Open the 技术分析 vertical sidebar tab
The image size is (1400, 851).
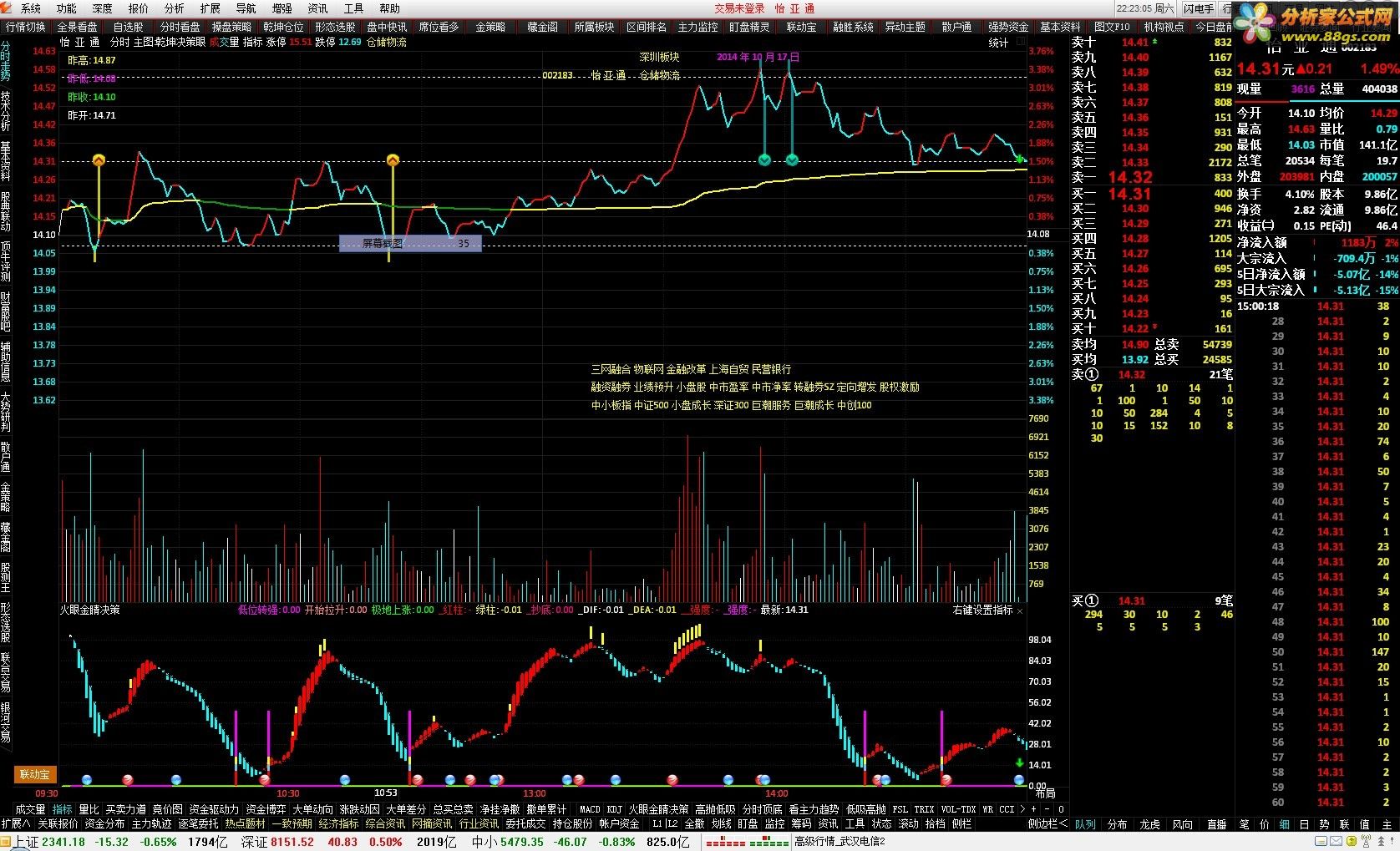click(x=6, y=110)
